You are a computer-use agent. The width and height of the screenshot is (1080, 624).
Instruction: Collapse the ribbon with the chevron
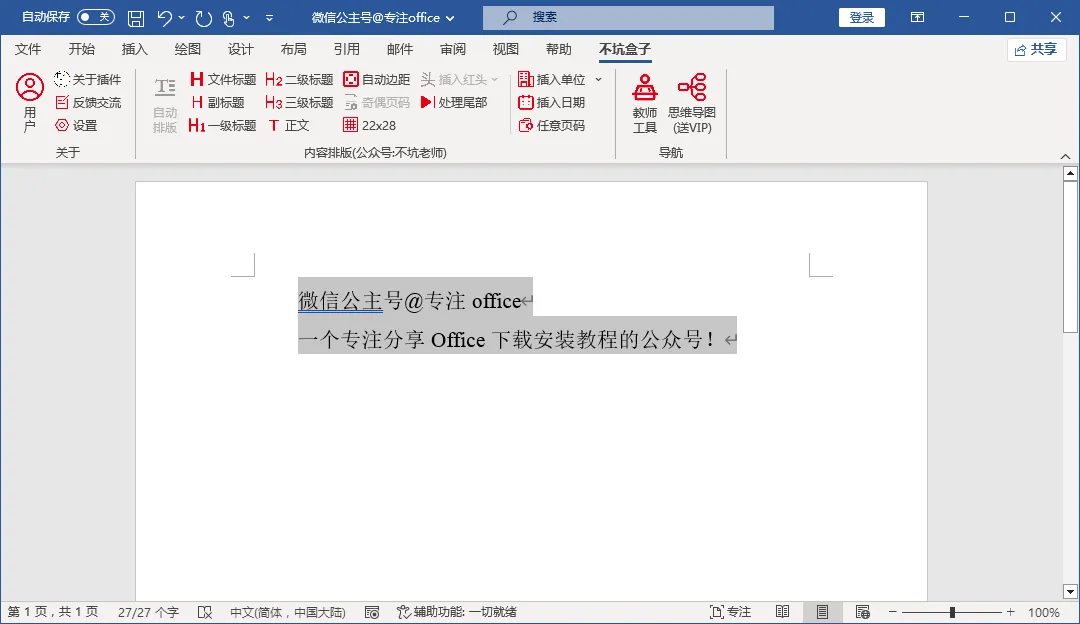pos(1066,156)
